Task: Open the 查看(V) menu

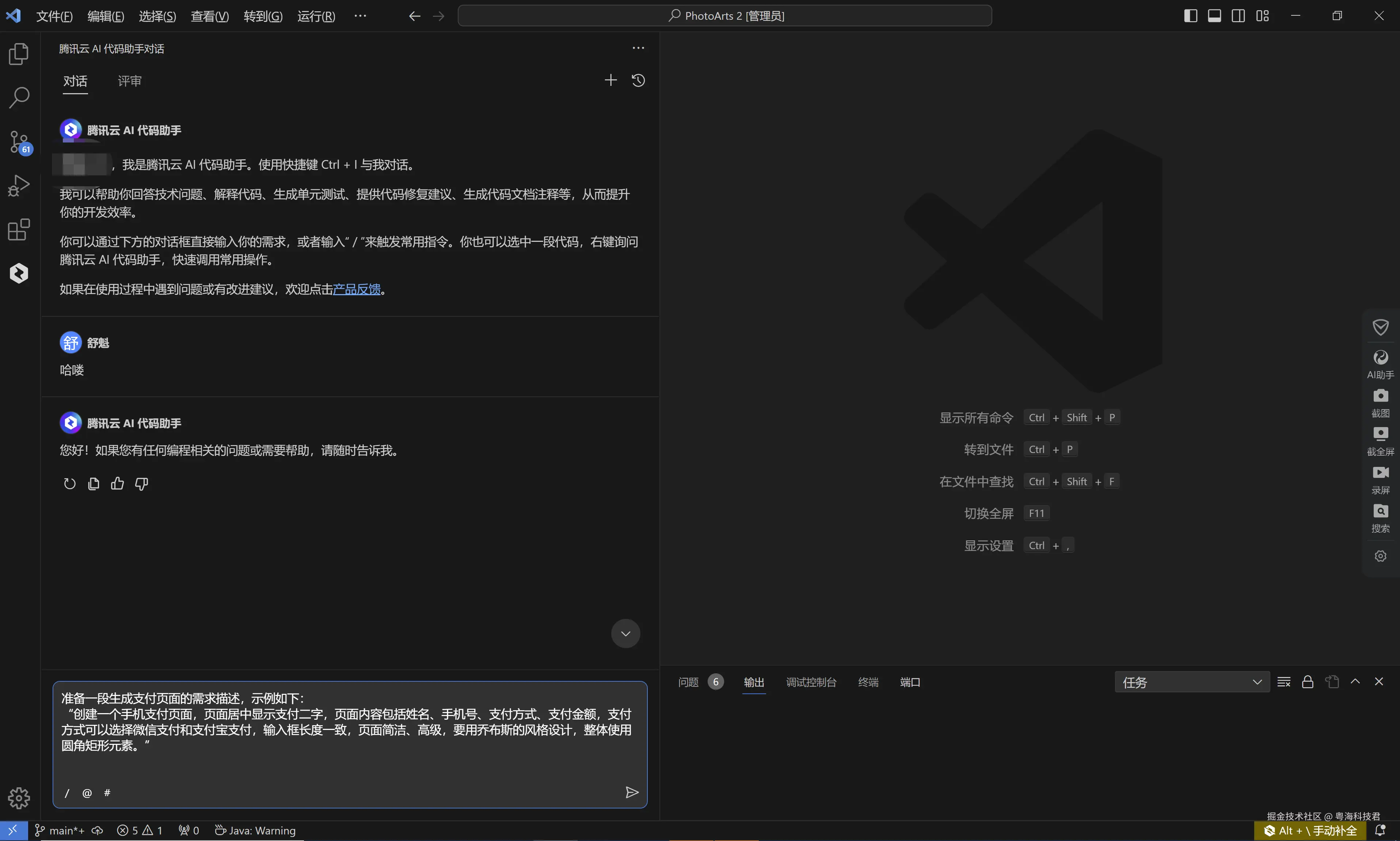Action: pos(210,16)
